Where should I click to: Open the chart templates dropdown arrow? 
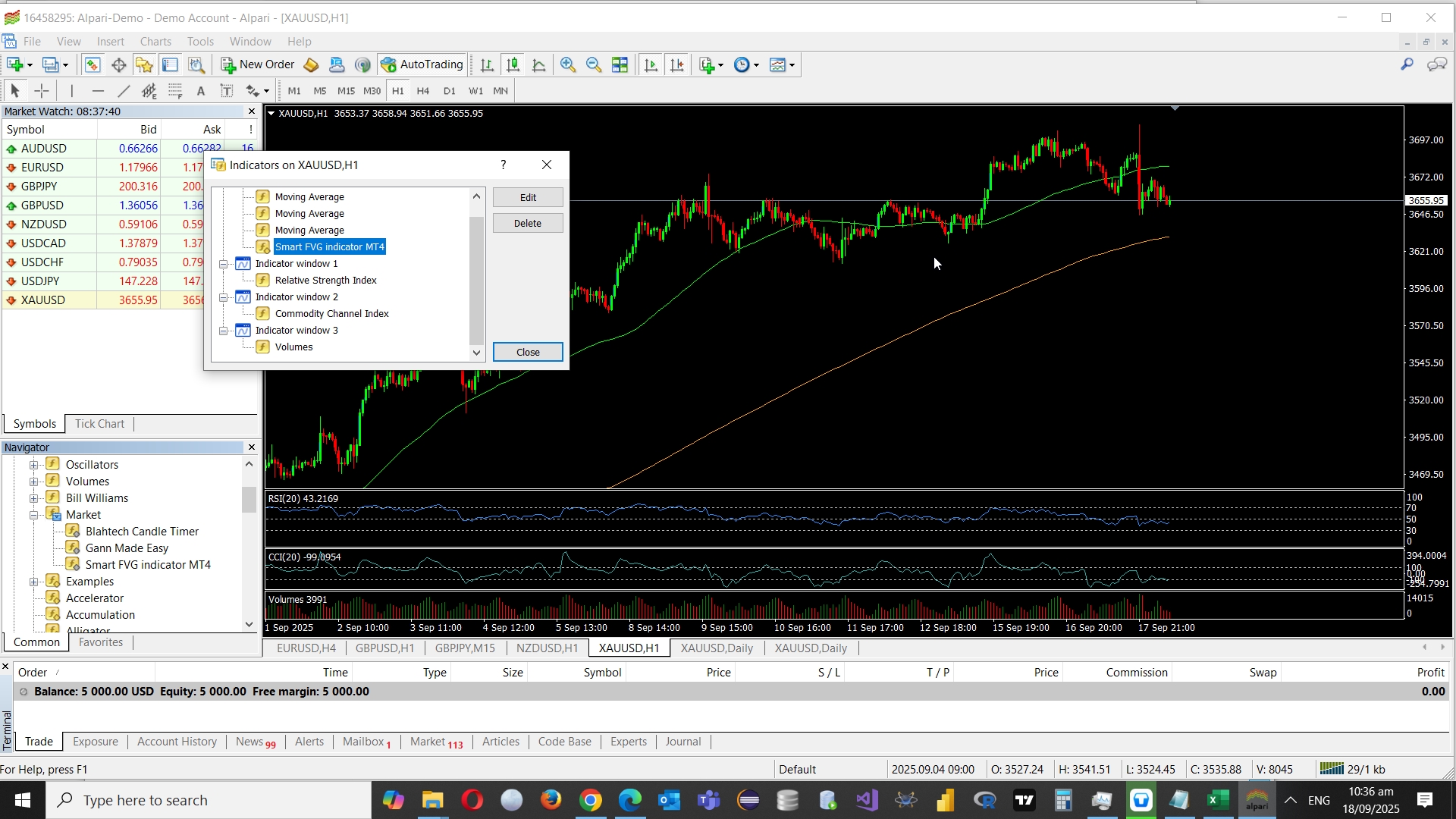coord(792,66)
